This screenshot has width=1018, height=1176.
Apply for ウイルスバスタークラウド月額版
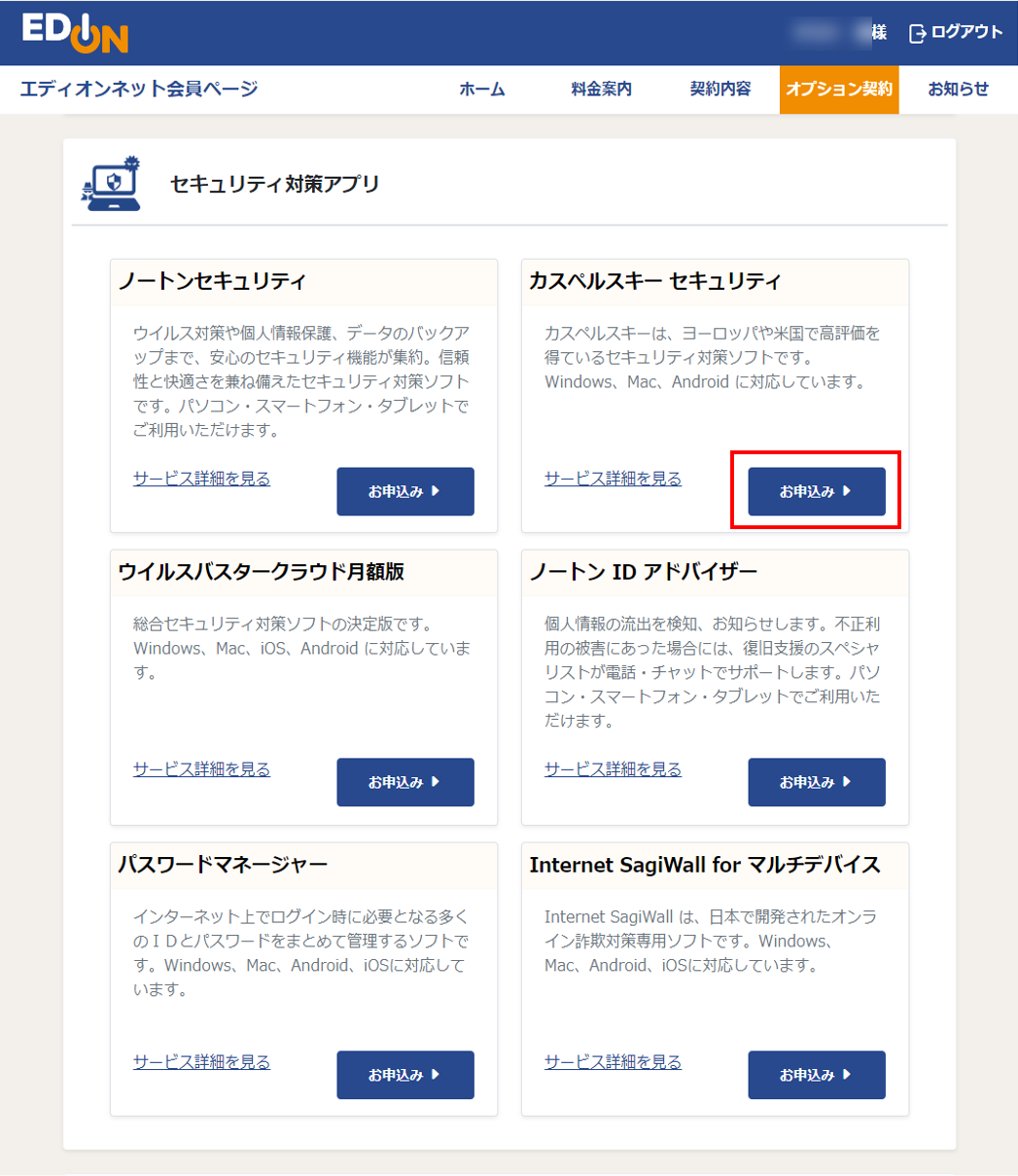coord(405,782)
